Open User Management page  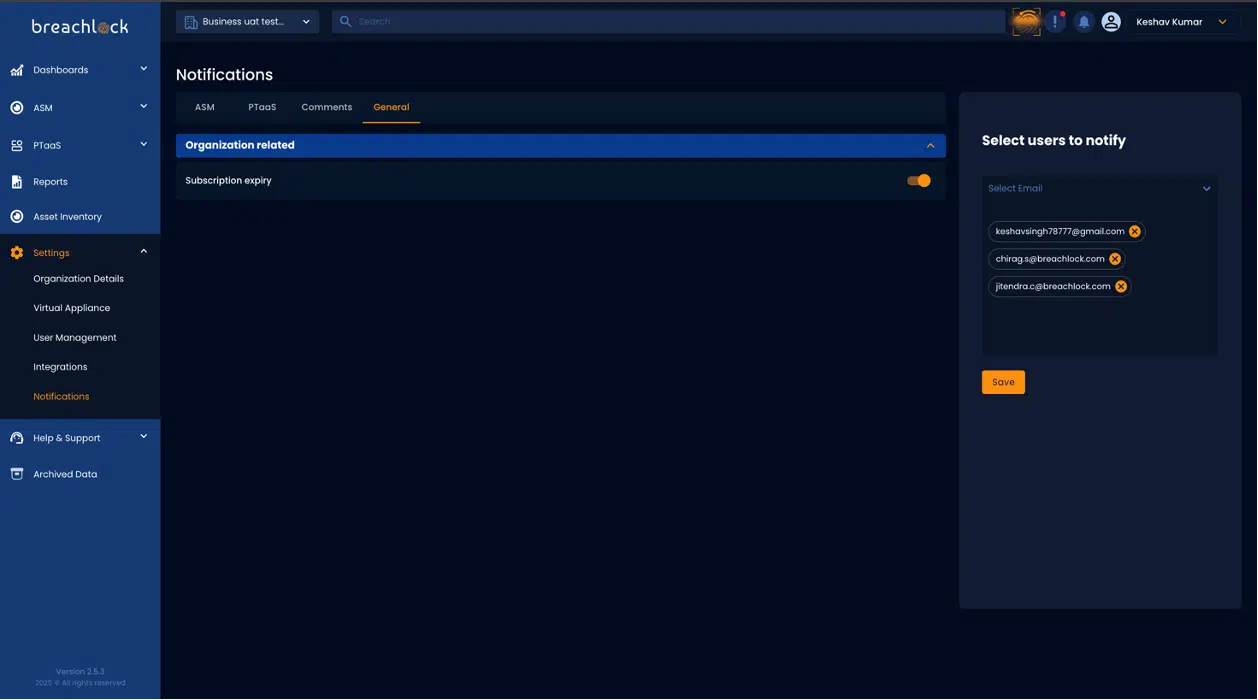tap(75, 338)
